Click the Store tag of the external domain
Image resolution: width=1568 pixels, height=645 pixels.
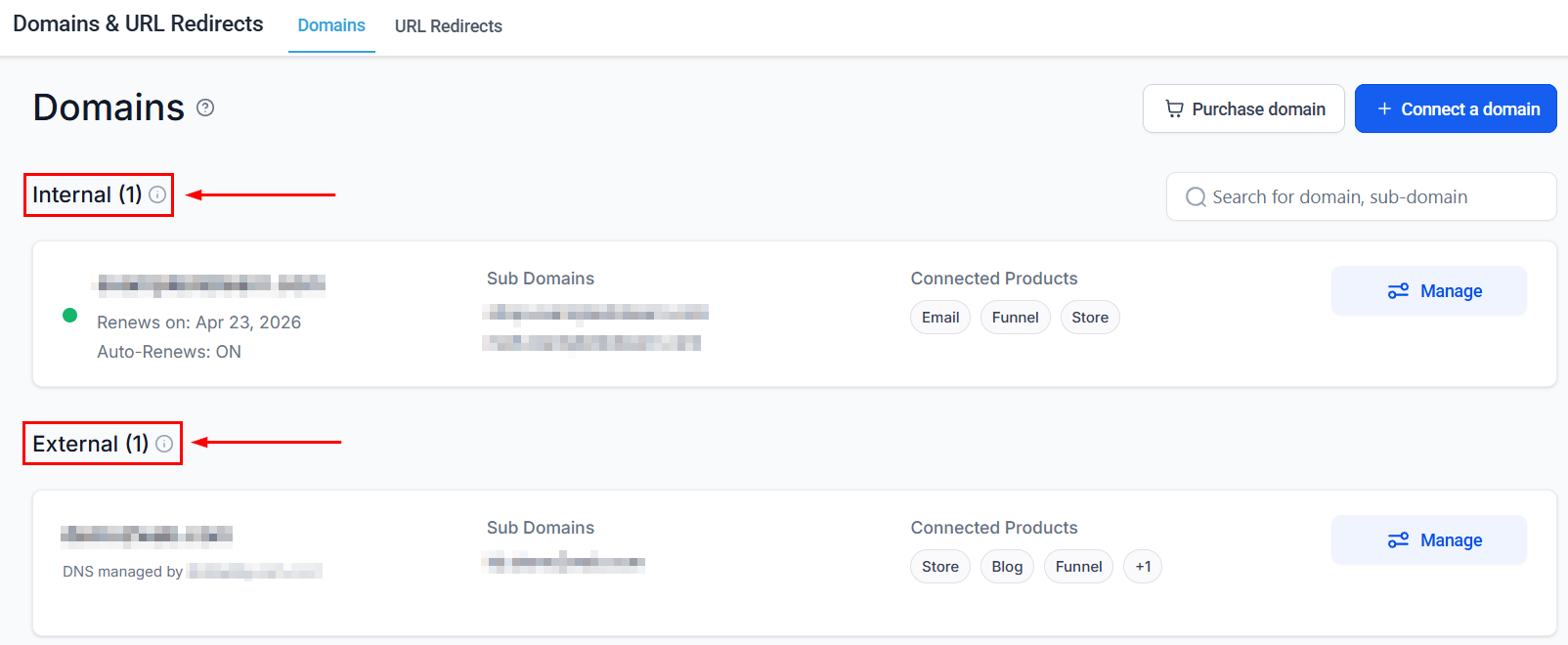pyautogui.click(x=940, y=567)
